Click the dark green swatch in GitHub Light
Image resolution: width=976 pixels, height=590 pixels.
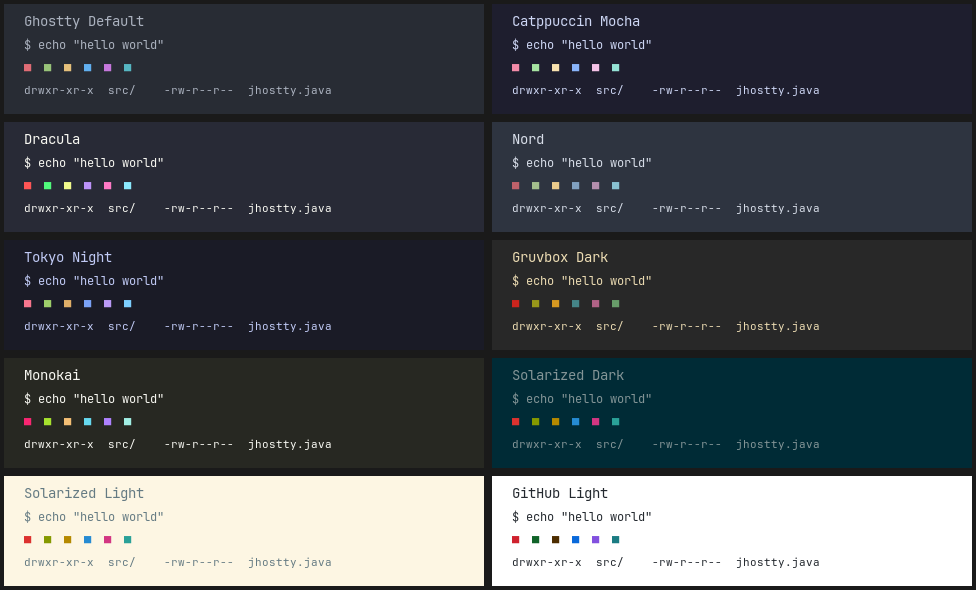[x=535, y=540]
